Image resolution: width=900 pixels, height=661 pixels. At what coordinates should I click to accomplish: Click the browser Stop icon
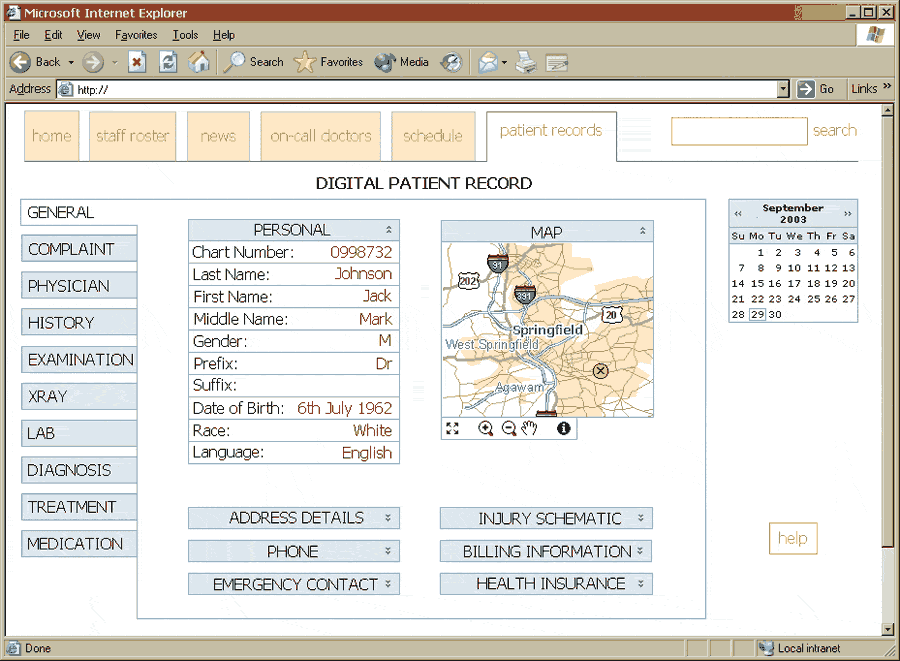pyautogui.click(x=138, y=62)
